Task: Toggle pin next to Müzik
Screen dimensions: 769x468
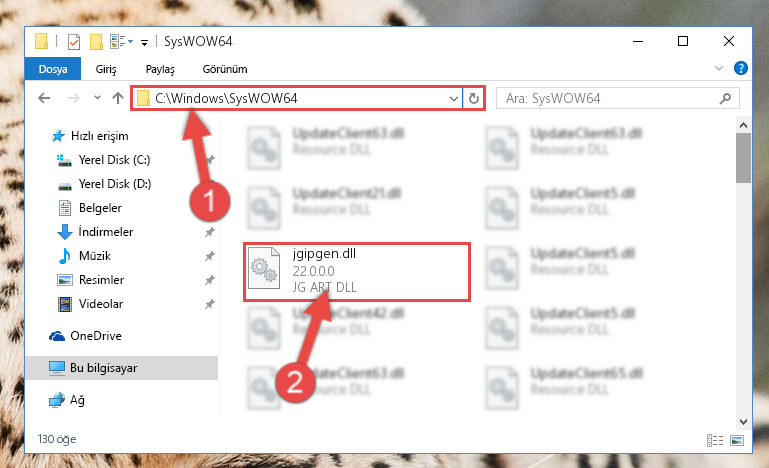Action: (x=210, y=256)
